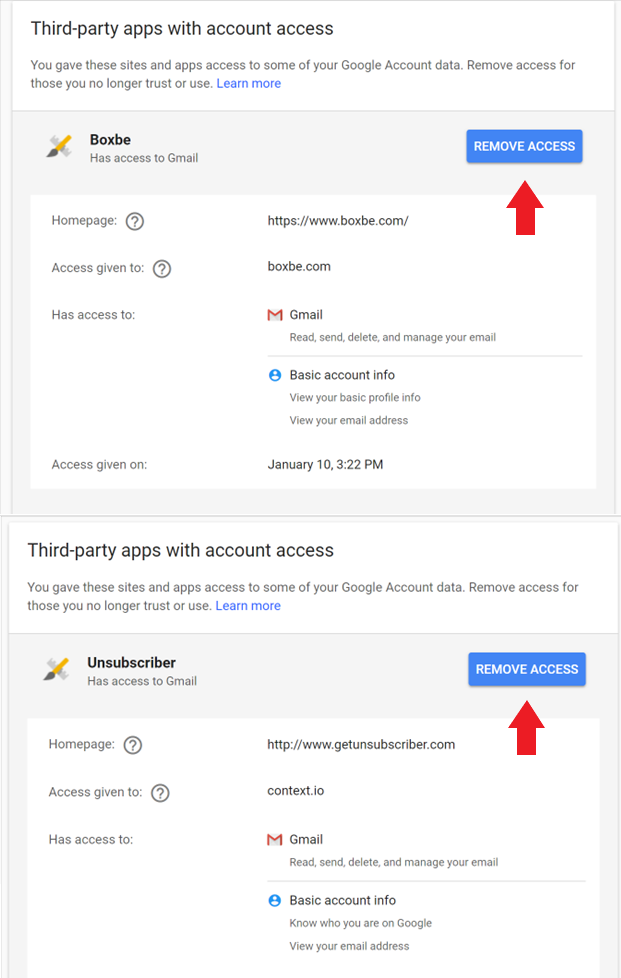
Task: Click Homepage help icon under Unsubscriber
Action: 133,745
